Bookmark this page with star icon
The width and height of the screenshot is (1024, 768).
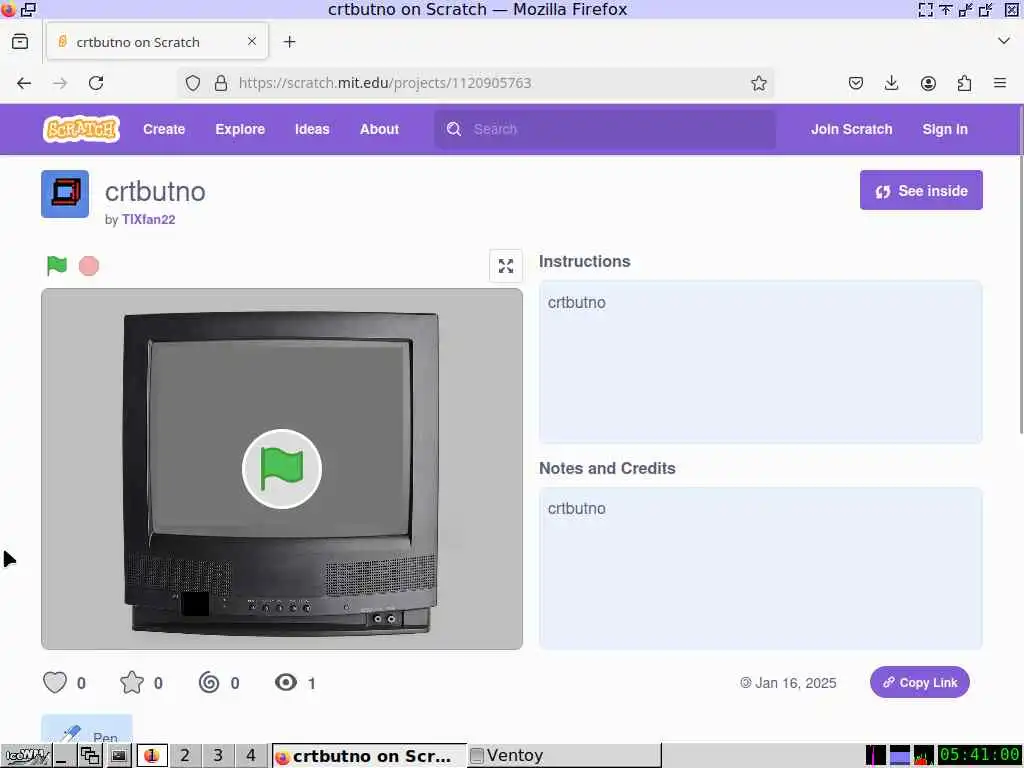point(758,83)
